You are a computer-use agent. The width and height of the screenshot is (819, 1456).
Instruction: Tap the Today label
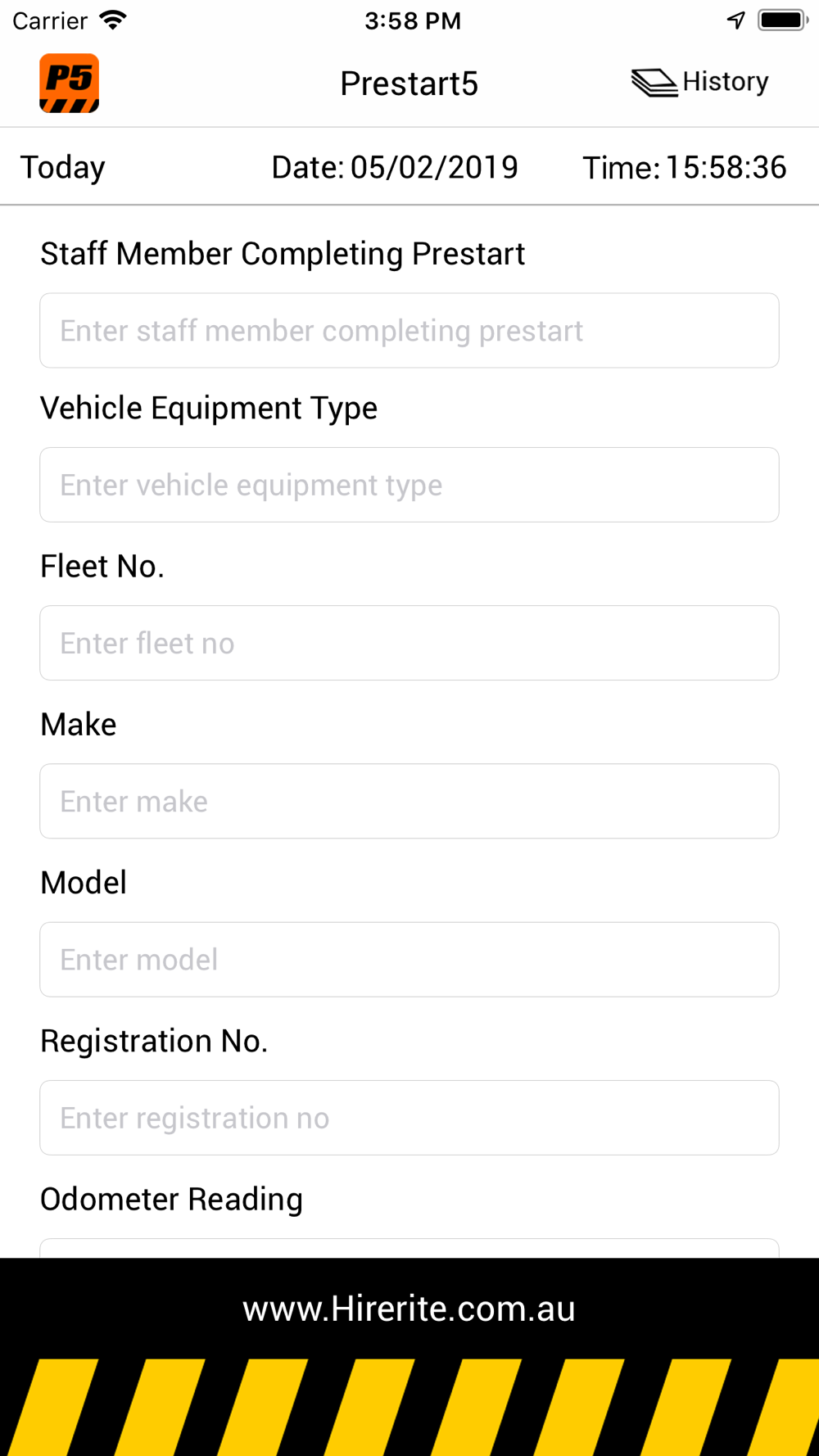coord(63,167)
